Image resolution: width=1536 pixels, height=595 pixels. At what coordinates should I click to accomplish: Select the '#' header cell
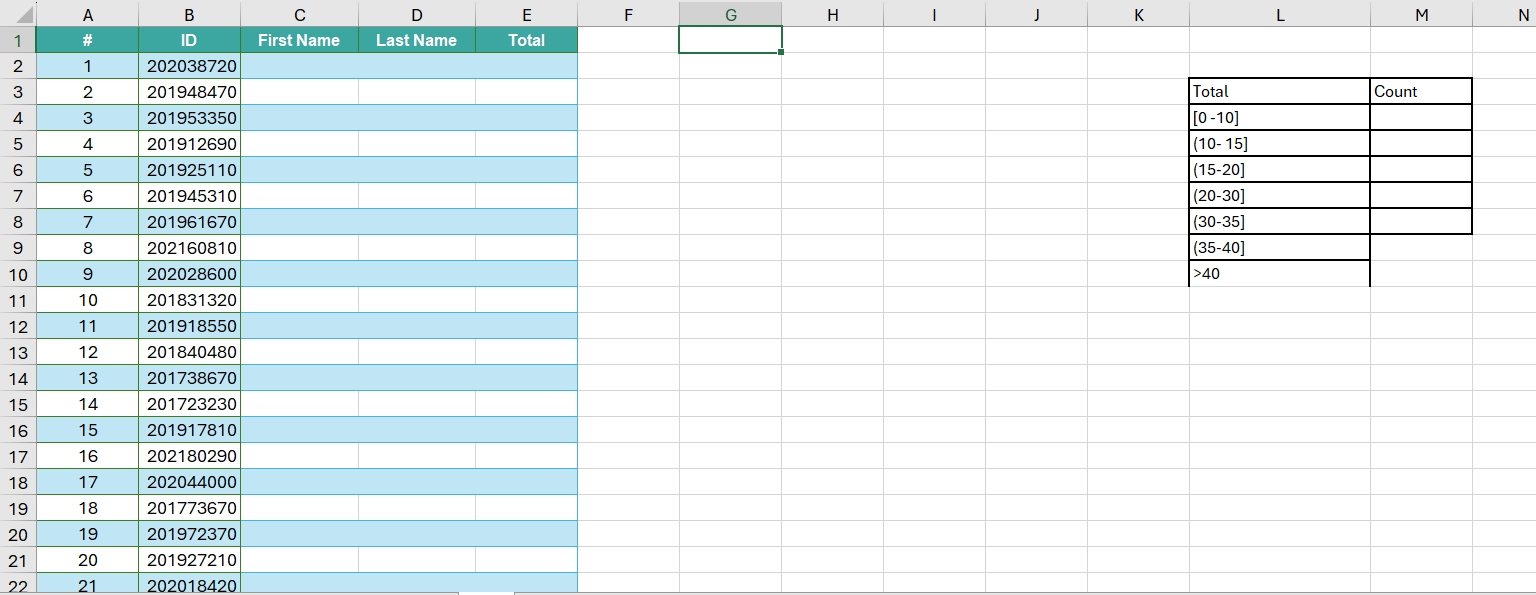coord(88,40)
